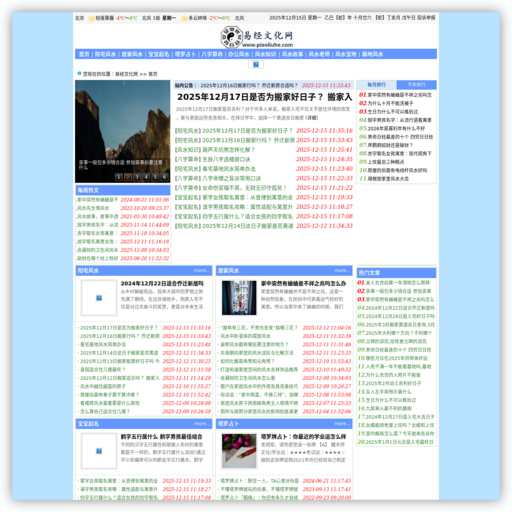Image resolution: width=512 pixels, height=512 pixels.
Task: Open featured article 2024年12月22日适合乔迁新居吗
Action: click(162, 283)
